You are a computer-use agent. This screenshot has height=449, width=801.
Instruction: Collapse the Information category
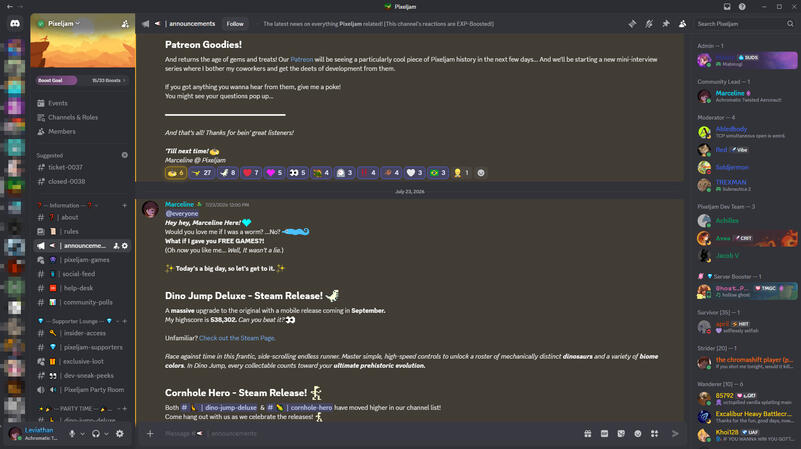pos(66,205)
